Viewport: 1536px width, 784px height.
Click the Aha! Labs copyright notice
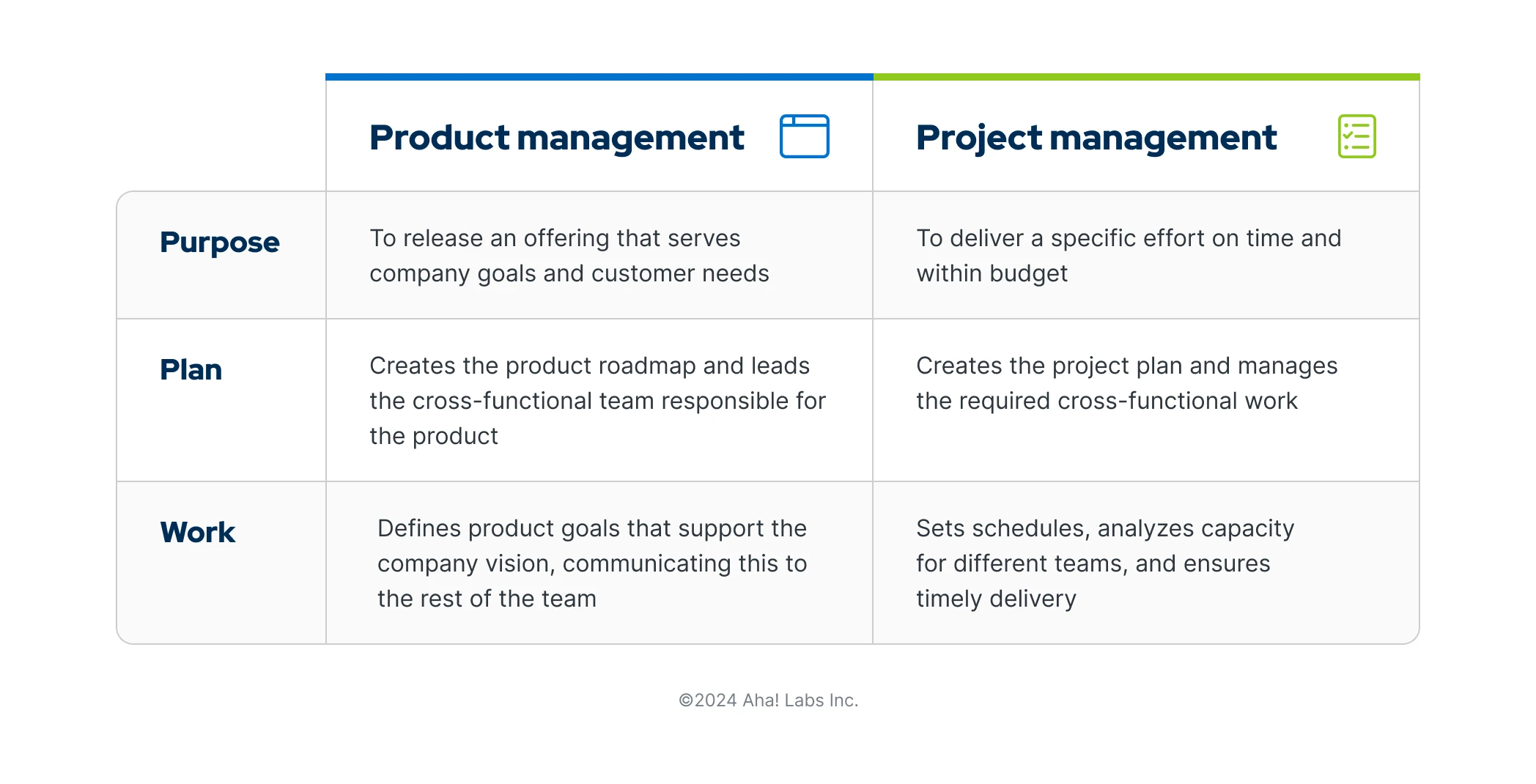[768, 700]
